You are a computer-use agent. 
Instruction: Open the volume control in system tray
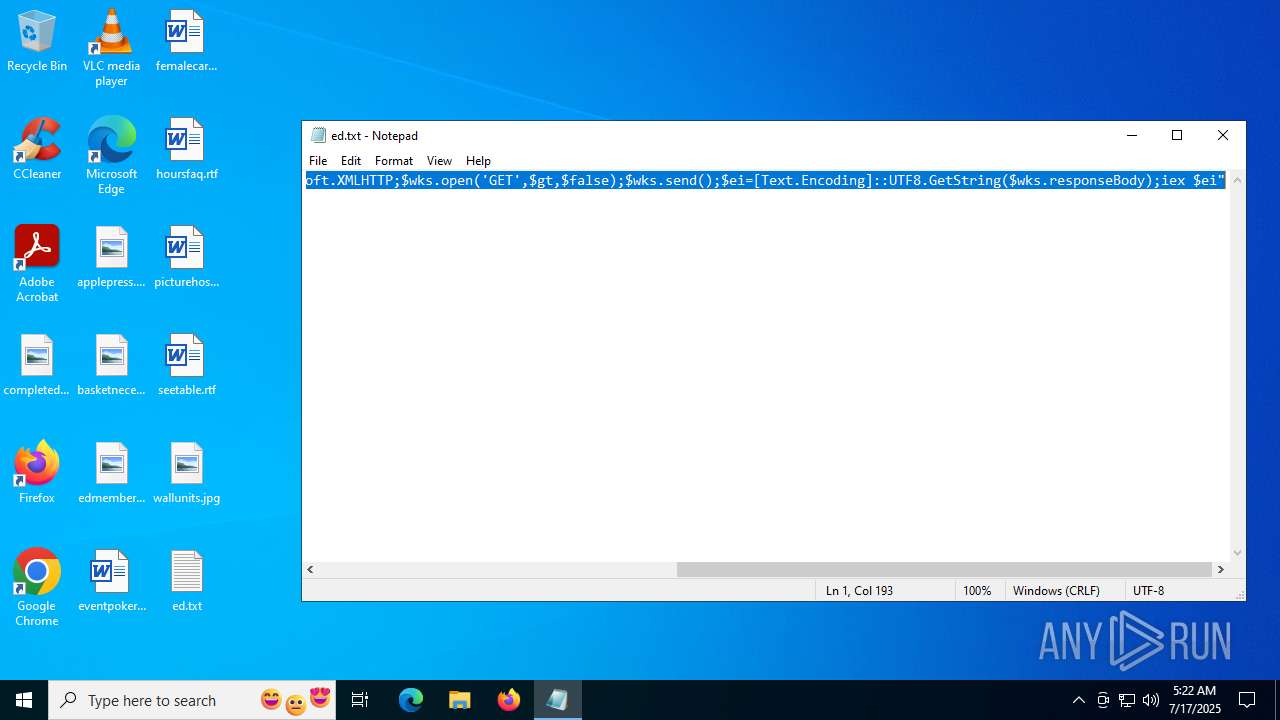tap(1151, 700)
